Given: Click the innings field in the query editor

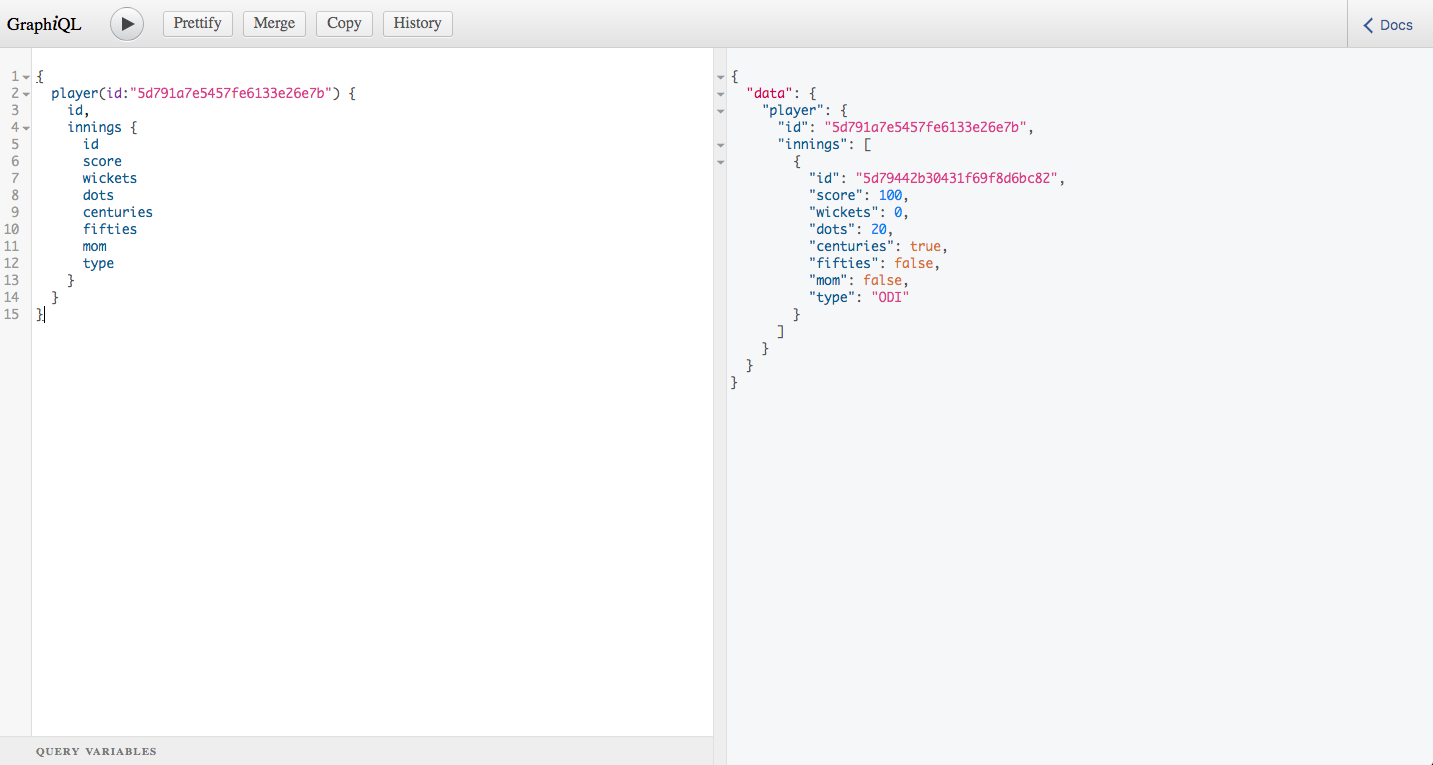Looking at the screenshot, I should (94, 127).
